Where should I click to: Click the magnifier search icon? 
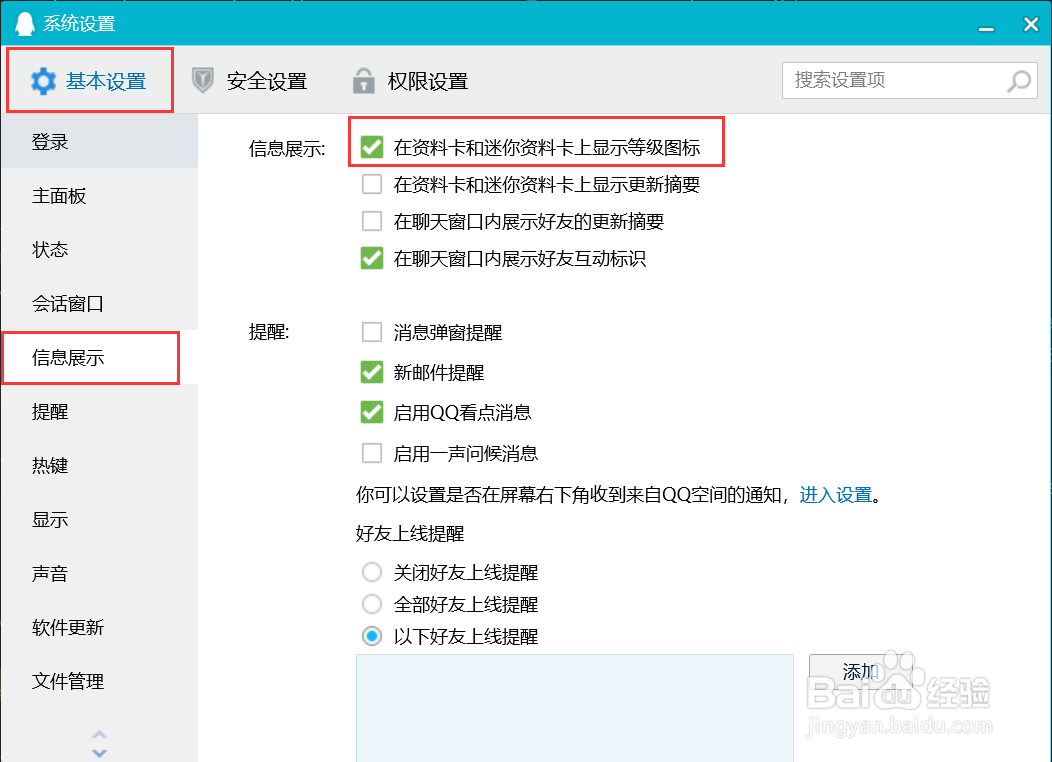pyautogui.click(x=1019, y=80)
